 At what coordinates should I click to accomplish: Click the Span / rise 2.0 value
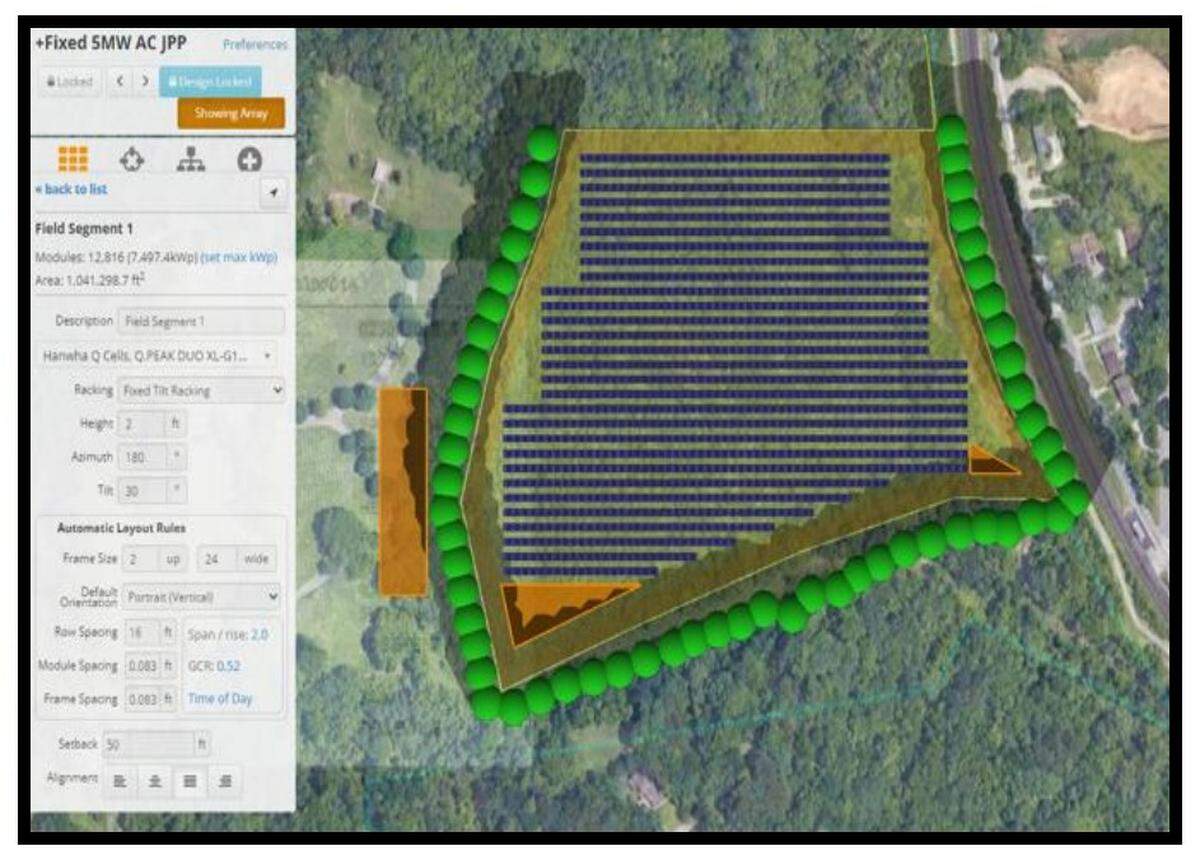tap(259, 635)
